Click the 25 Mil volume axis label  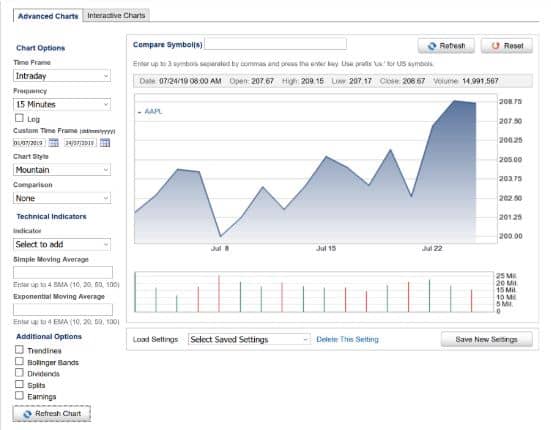point(506,276)
